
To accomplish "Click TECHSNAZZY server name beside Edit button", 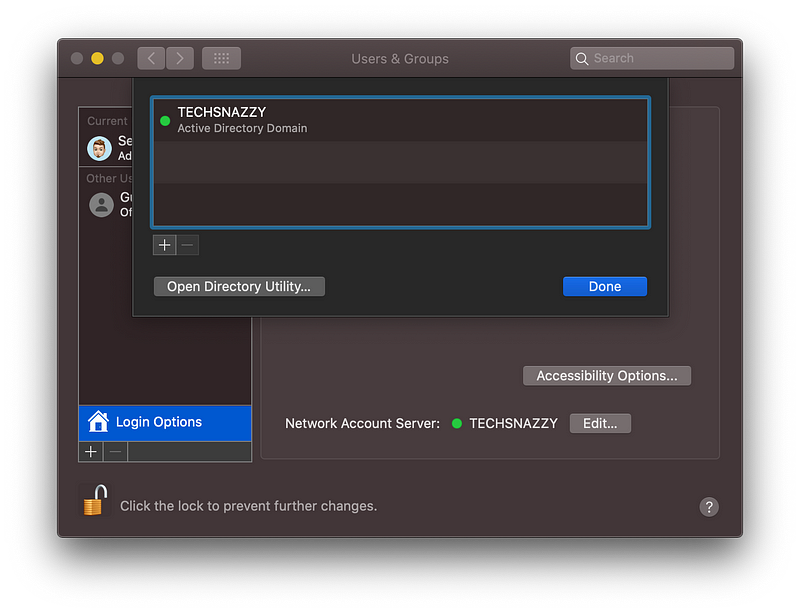I will pos(513,424).
